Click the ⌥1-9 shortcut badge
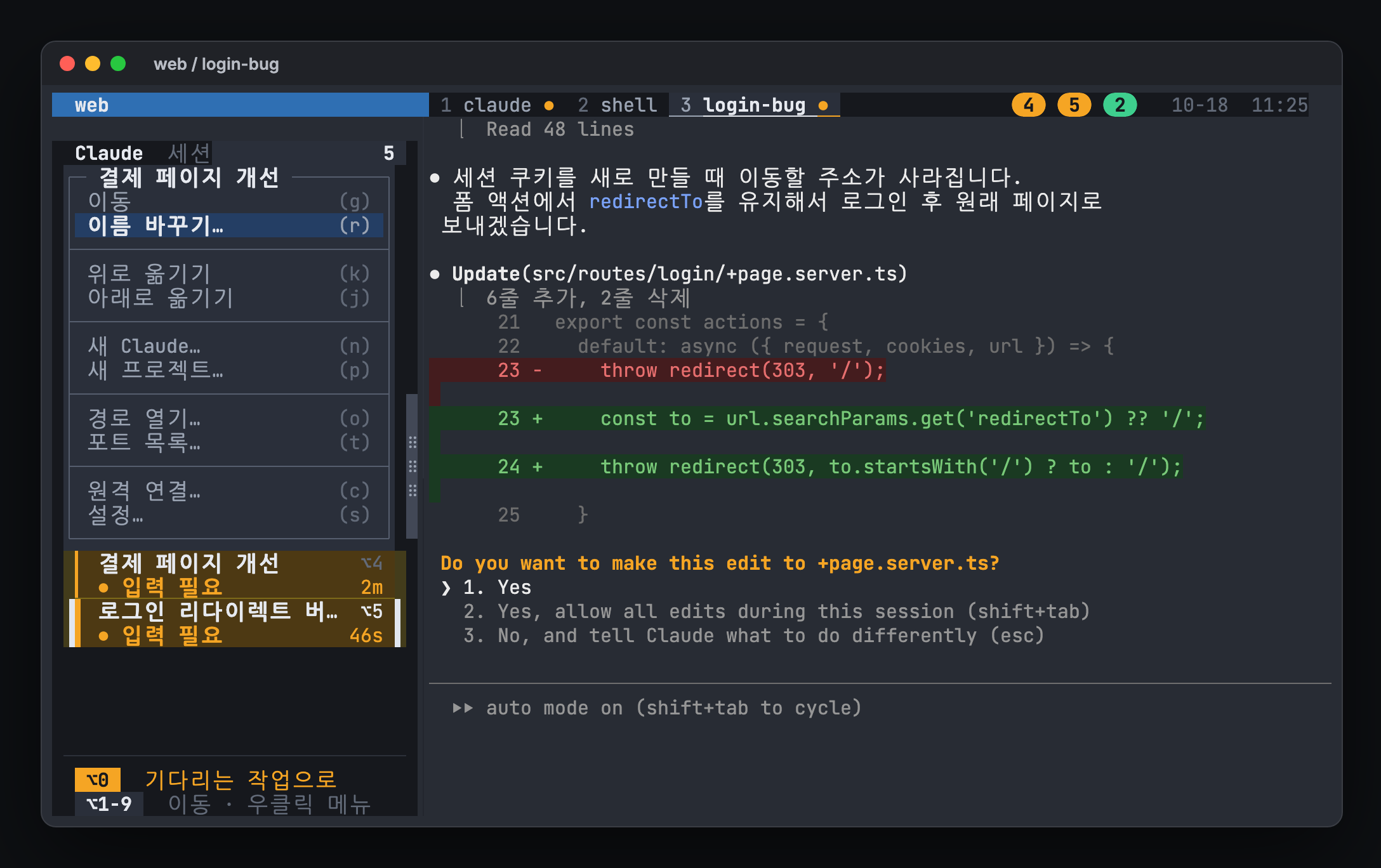1381x868 pixels. click(x=109, y=803)
